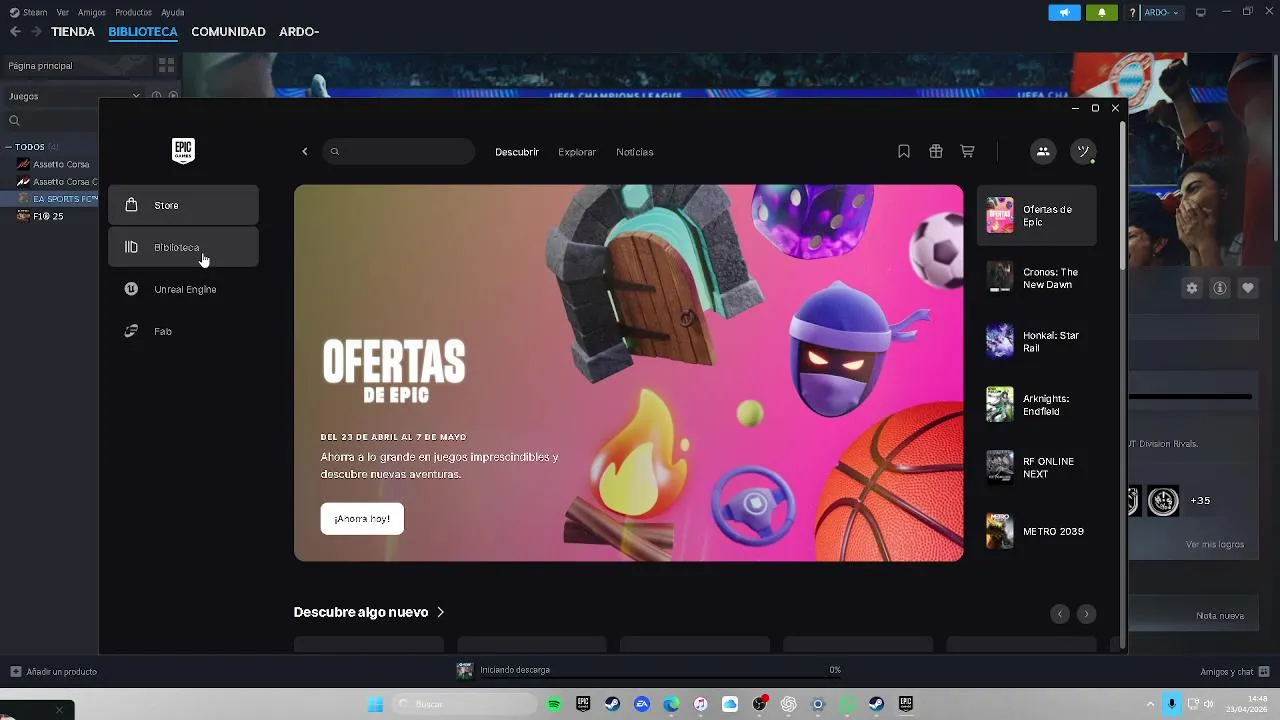Open Descubre algo nuevo section link
The height and width of the screenshot is (720, 1280).
[369, 612]
